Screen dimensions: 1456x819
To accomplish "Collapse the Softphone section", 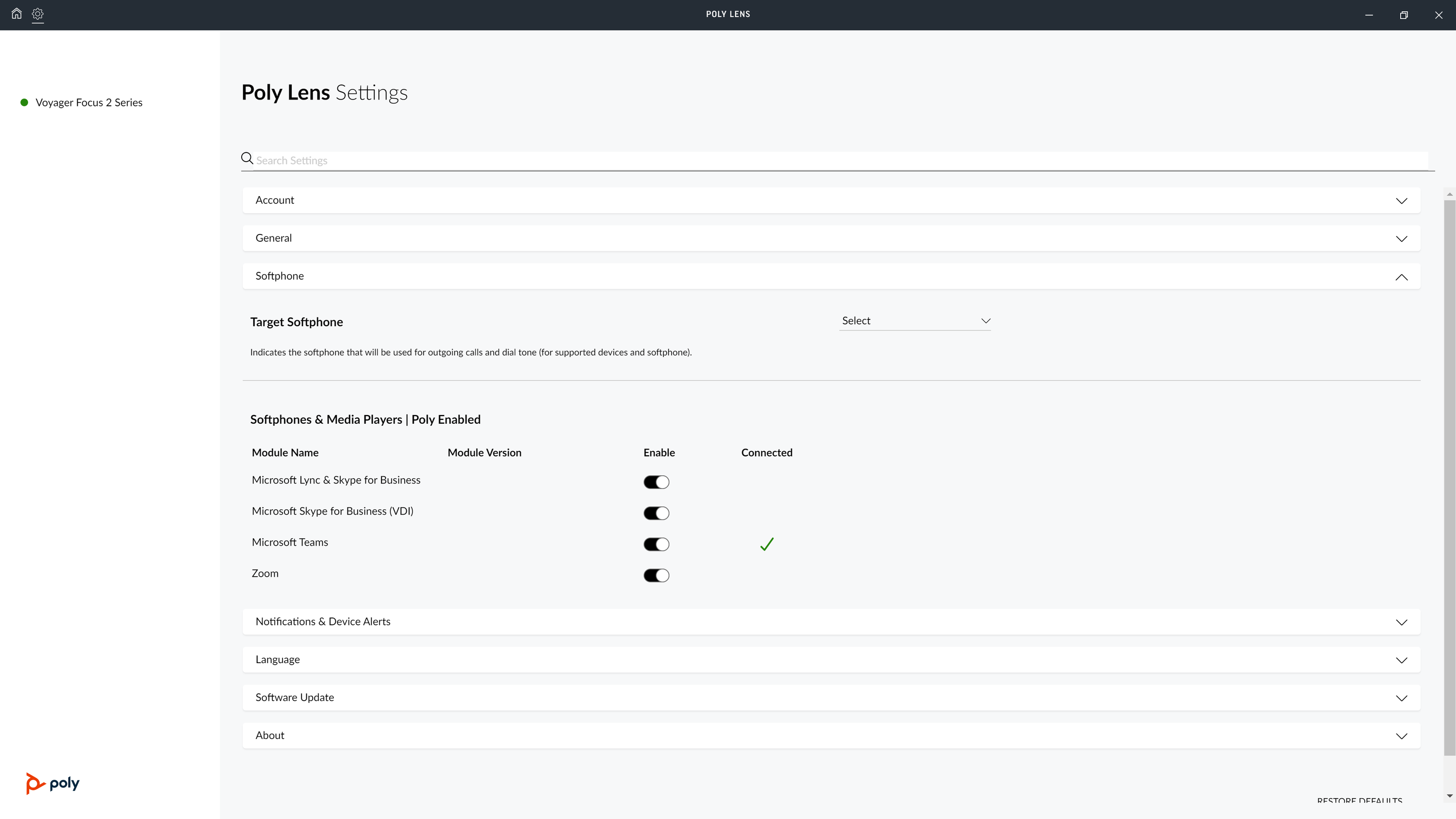I will pos(1401,277).
